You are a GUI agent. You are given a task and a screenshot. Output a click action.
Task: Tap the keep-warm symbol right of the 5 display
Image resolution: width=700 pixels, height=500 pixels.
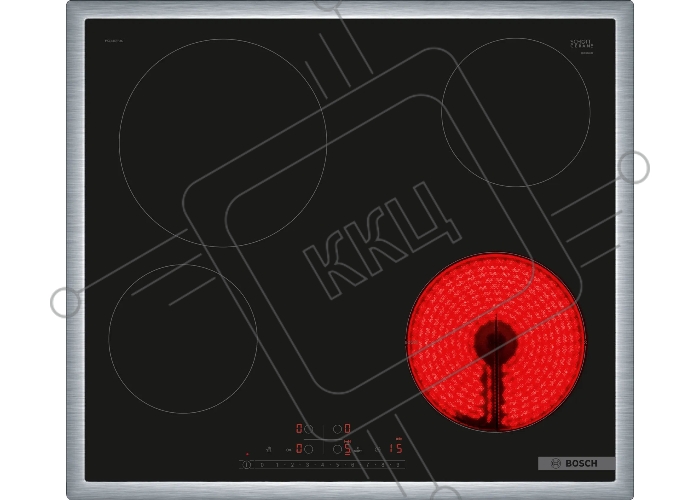click(357, 450)
